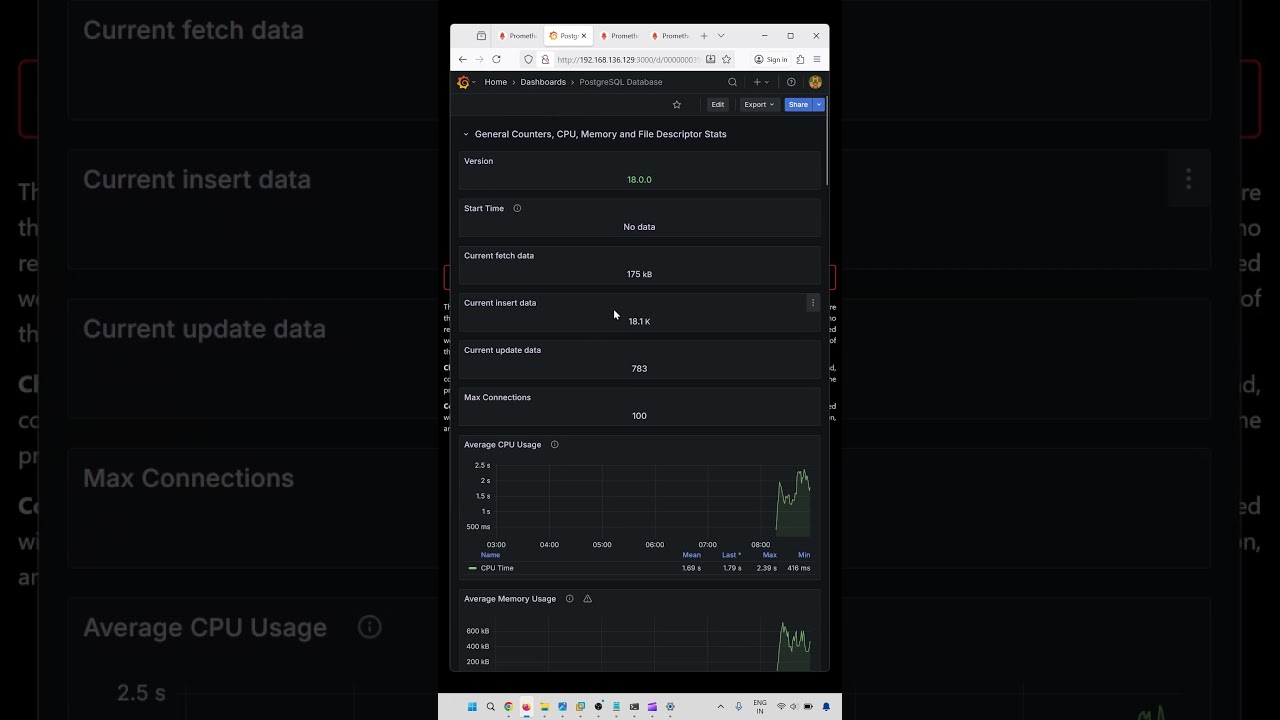Sort legend by Mean column
The width and height of the screenshot is (1280, 720).
pos(691,555)
